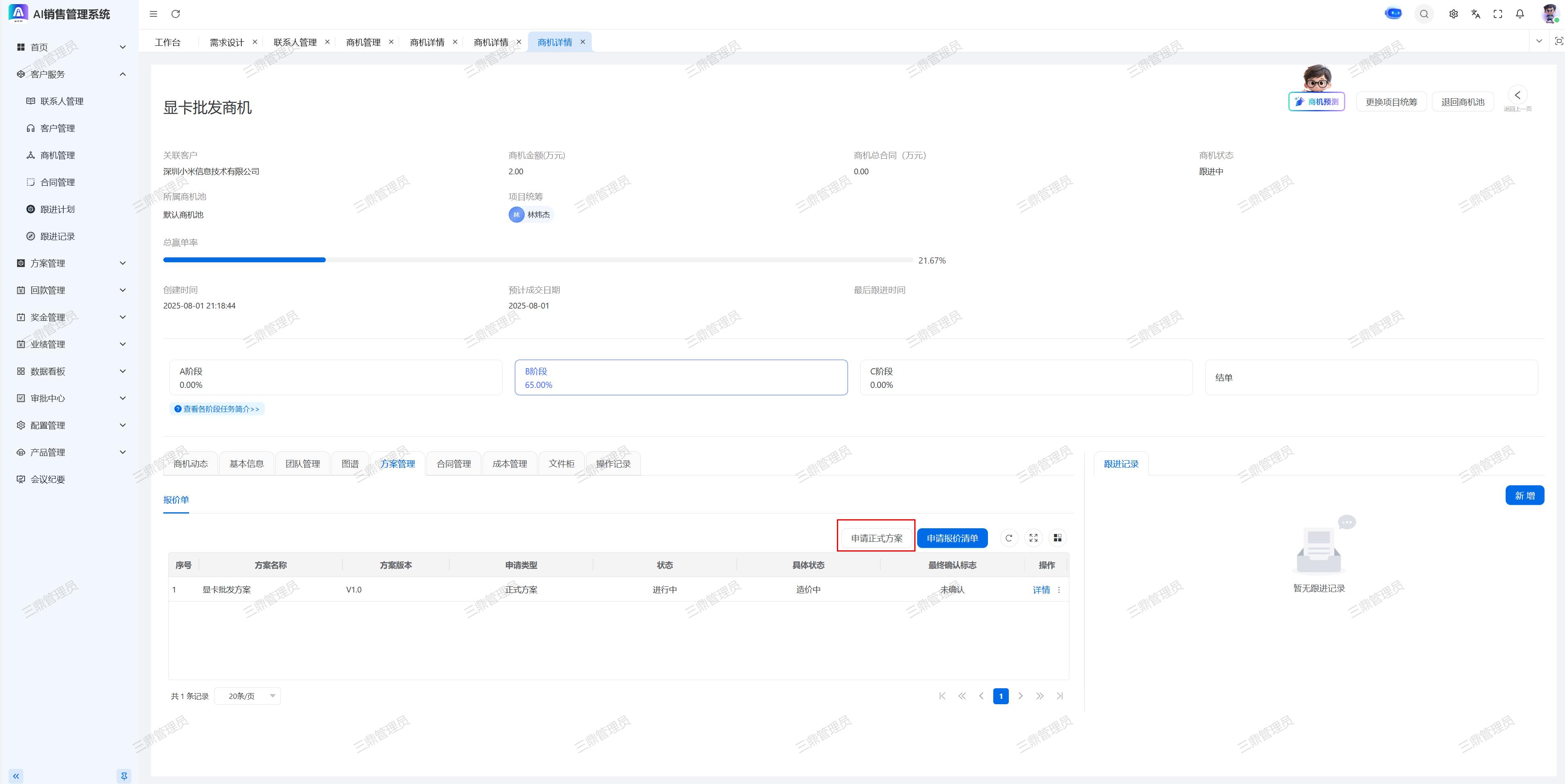Collapse sidebar with double-arrow icon

click(16, 775)
